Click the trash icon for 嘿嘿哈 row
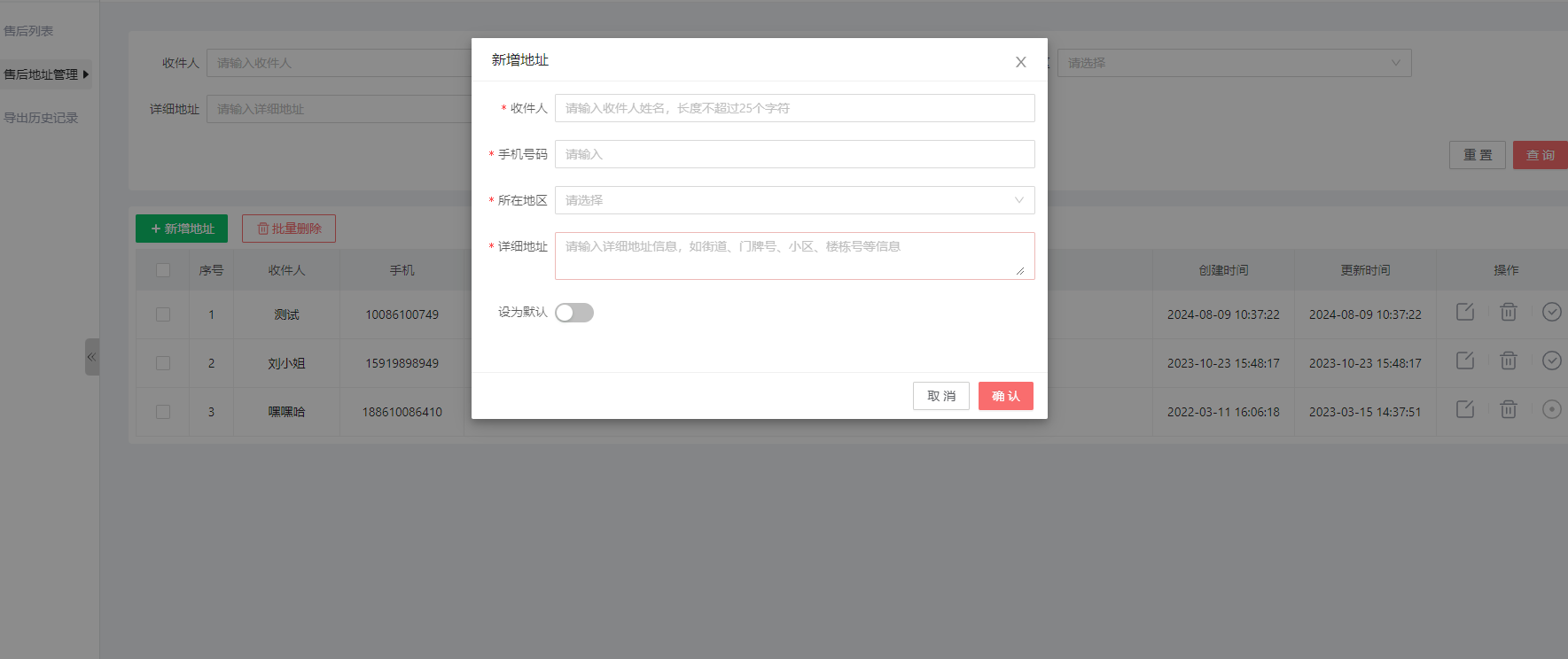 pos(1508,409)
